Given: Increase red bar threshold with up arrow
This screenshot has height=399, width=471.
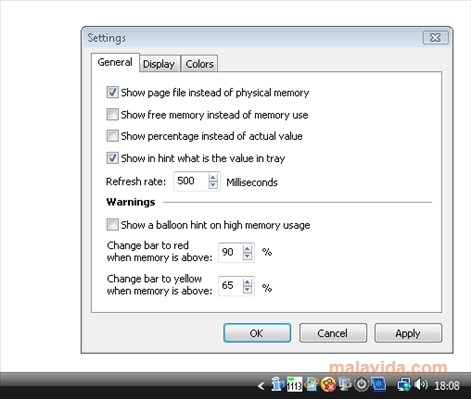Looking at the screenshot, I should [x=247, y=249].
